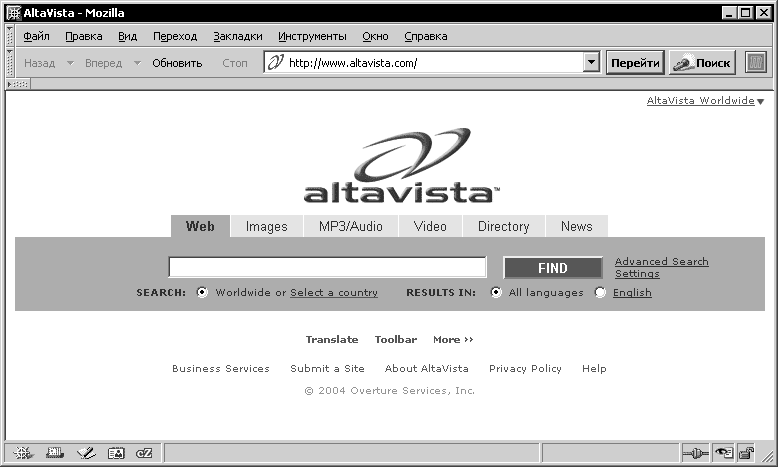The width and height of the screenshot is (778, 467).
Task: Click the URL address field
Action: point(434,63)
